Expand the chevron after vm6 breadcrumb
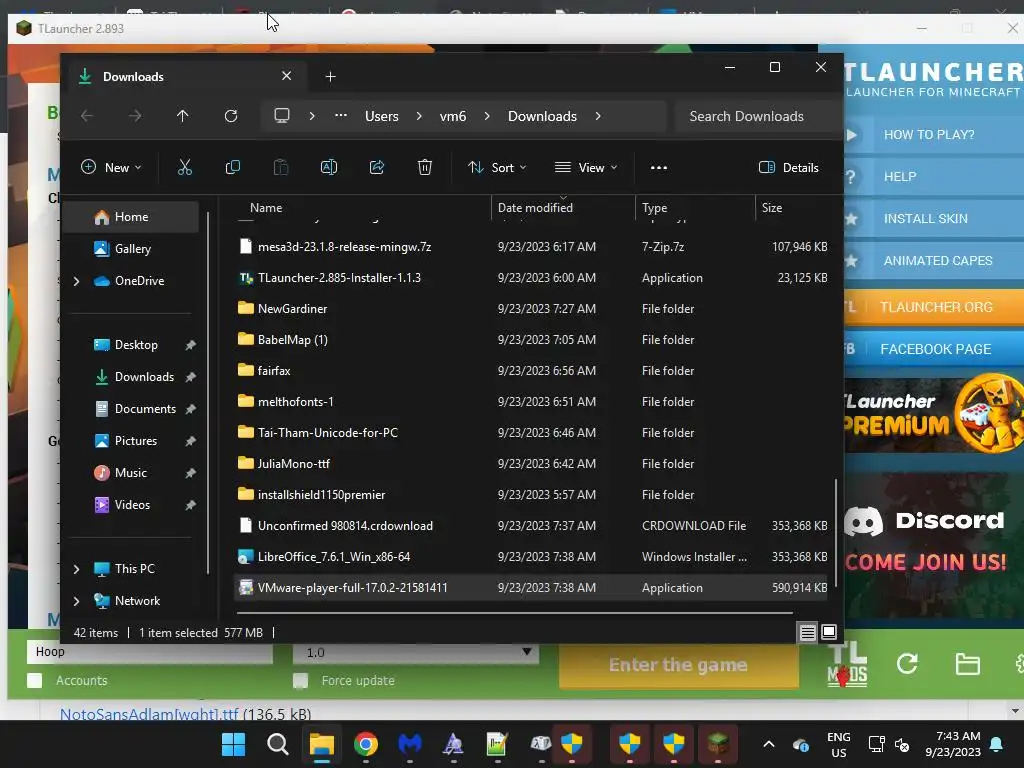This screenshot has width=1024, height=768. pyautogui.click(x=487, y=116)
